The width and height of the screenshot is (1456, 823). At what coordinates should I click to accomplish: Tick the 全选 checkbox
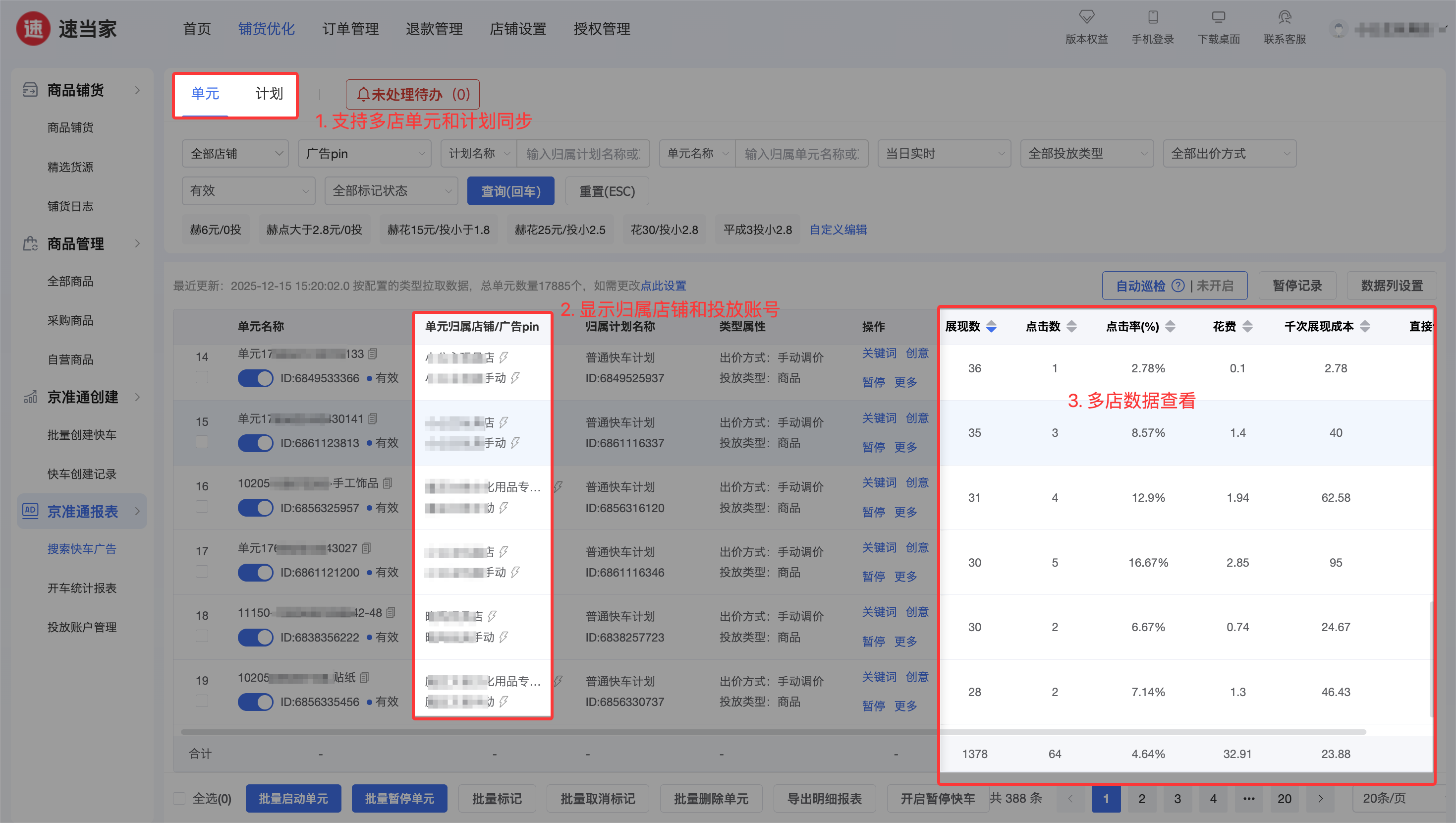point(179,798)
